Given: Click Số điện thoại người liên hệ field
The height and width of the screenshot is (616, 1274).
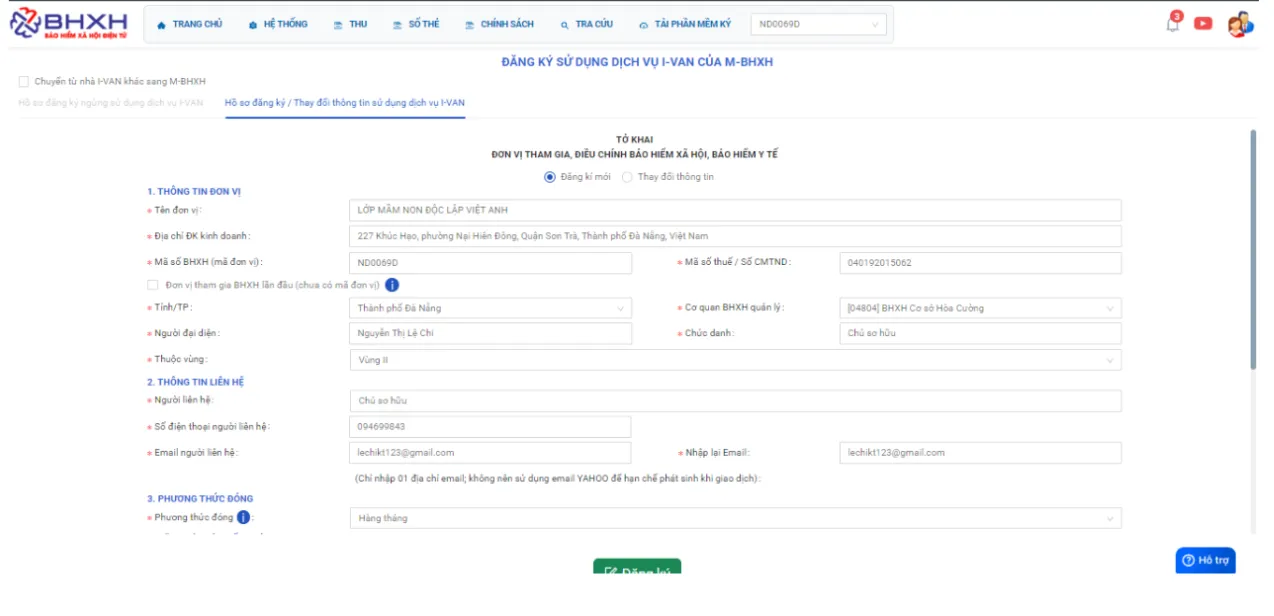Looking at the screenshot, I should point(490,427).
